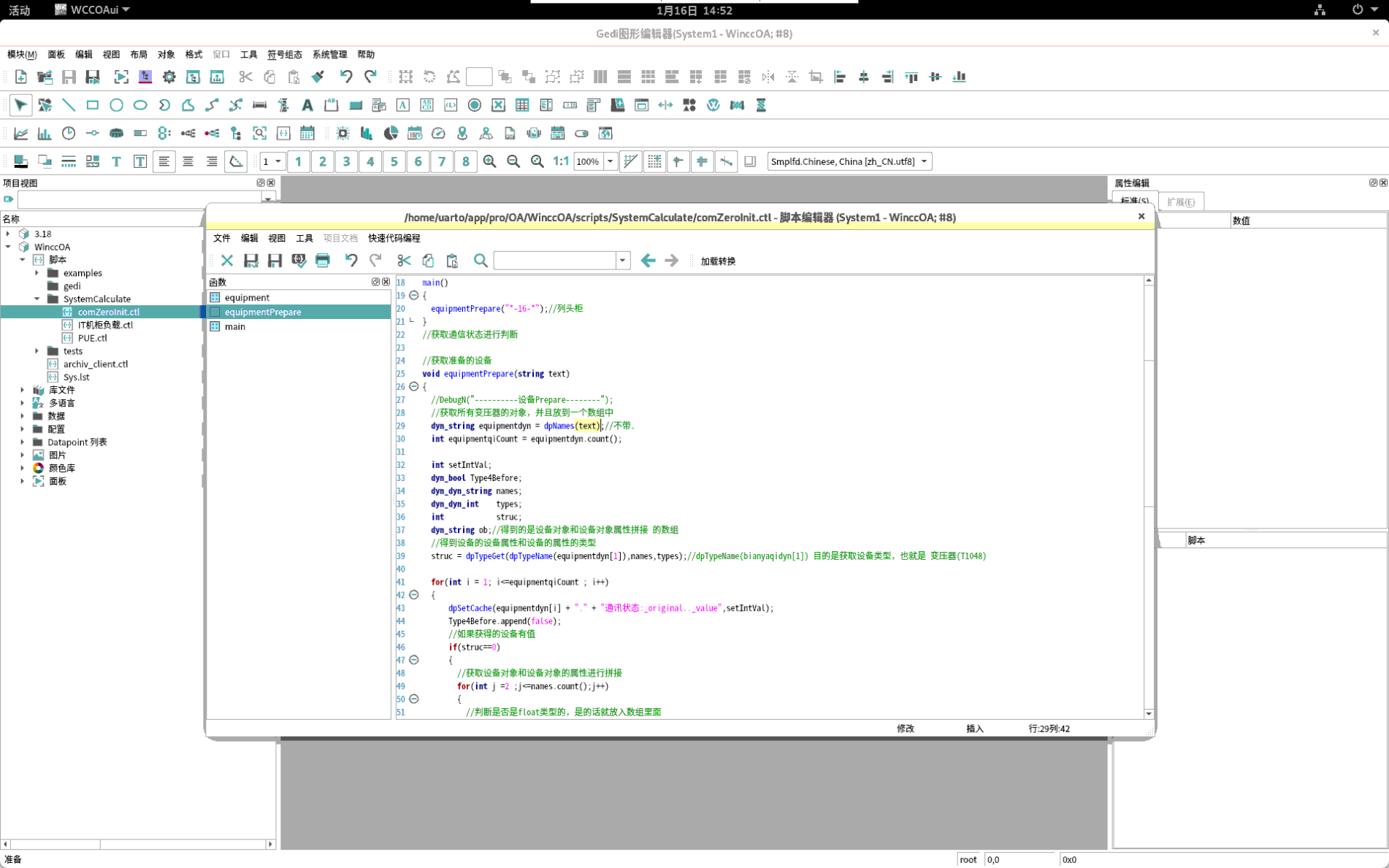Click Redo in the Gedi main toolbar
This screenshot has height=868, width=1389.
pos(370,77)
